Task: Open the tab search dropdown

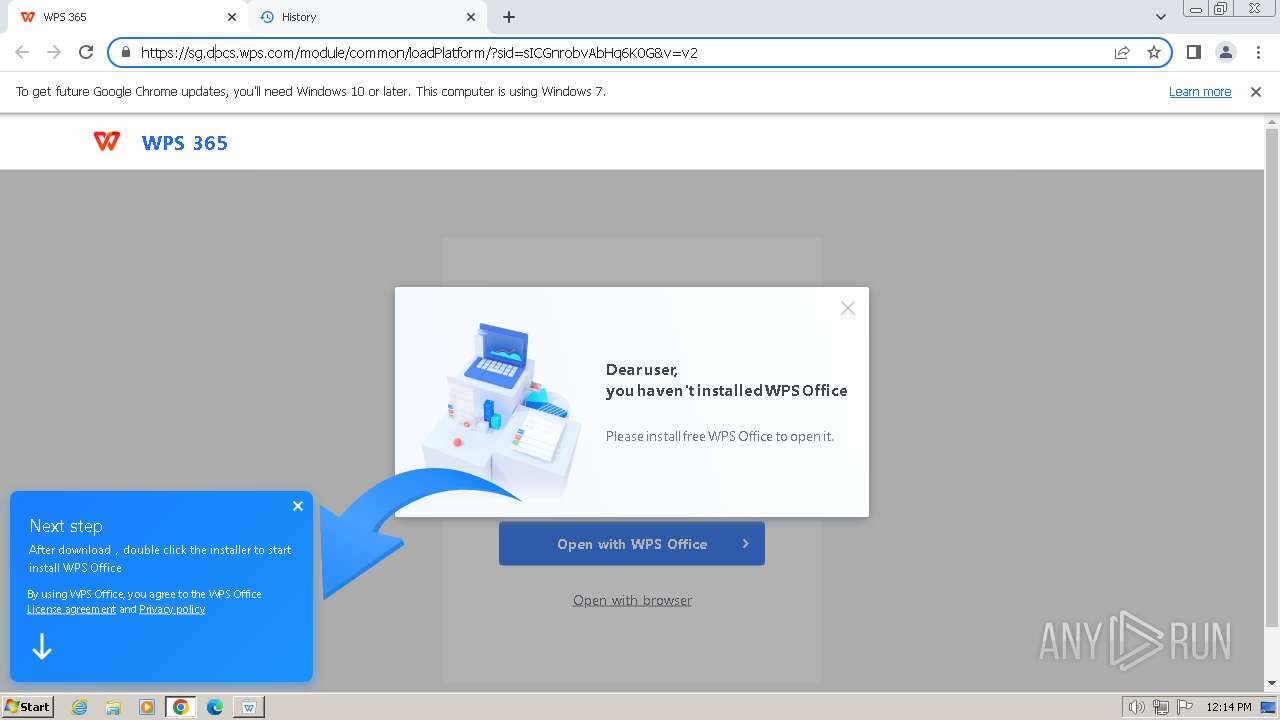Action: click(1161, 17)
